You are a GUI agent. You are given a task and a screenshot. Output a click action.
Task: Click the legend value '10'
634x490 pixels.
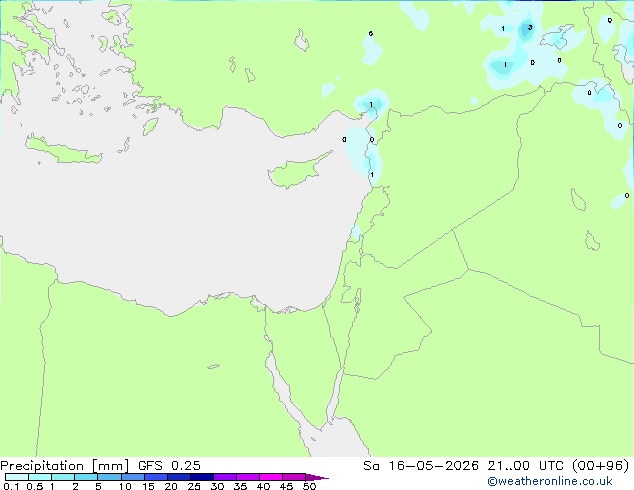click(125, 486)
